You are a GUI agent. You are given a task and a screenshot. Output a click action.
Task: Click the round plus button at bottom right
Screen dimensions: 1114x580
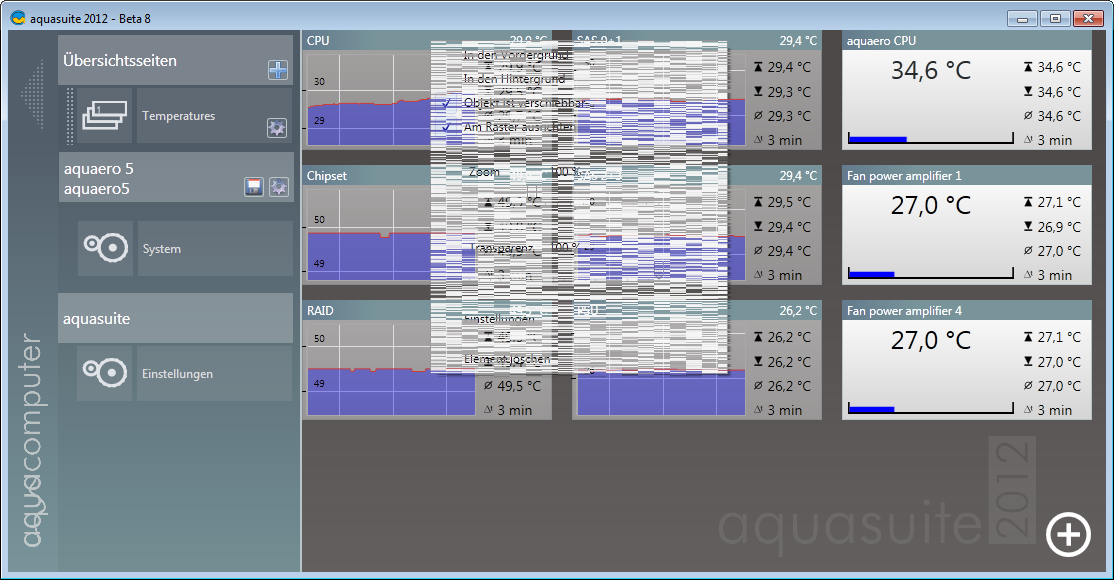(1067, 534)
